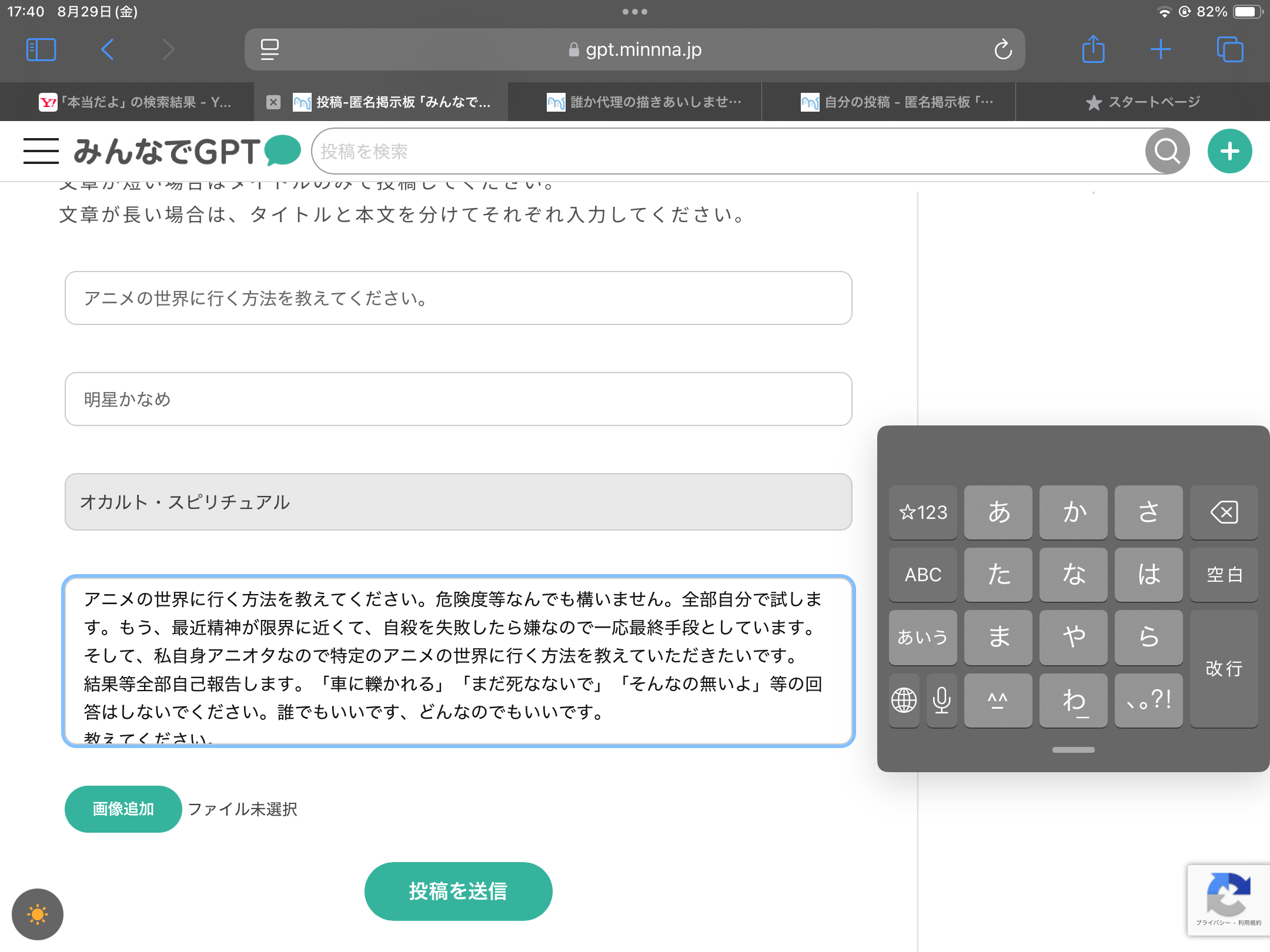Show the Safari tab overview
Viewport: 1270px width, 952px height.
tap(1230, 49)
